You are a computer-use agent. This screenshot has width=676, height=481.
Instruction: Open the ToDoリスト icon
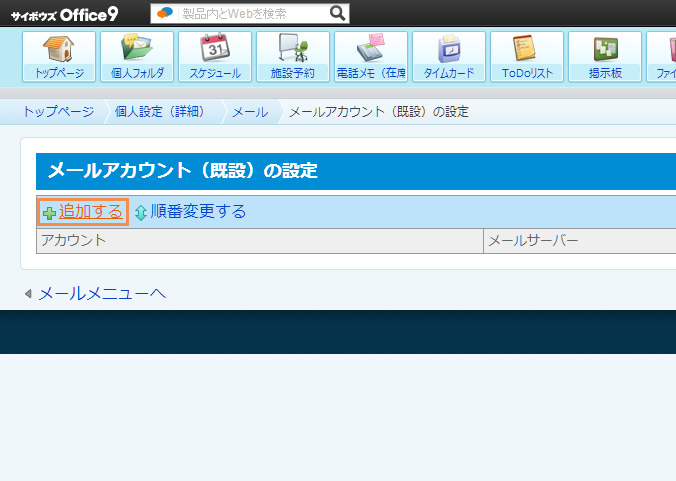[x=527, y=56]
